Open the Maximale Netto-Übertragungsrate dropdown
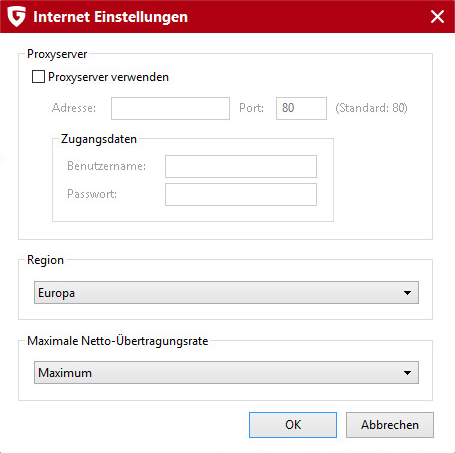This screenshot has height=453, width=455. pos(226,373)
